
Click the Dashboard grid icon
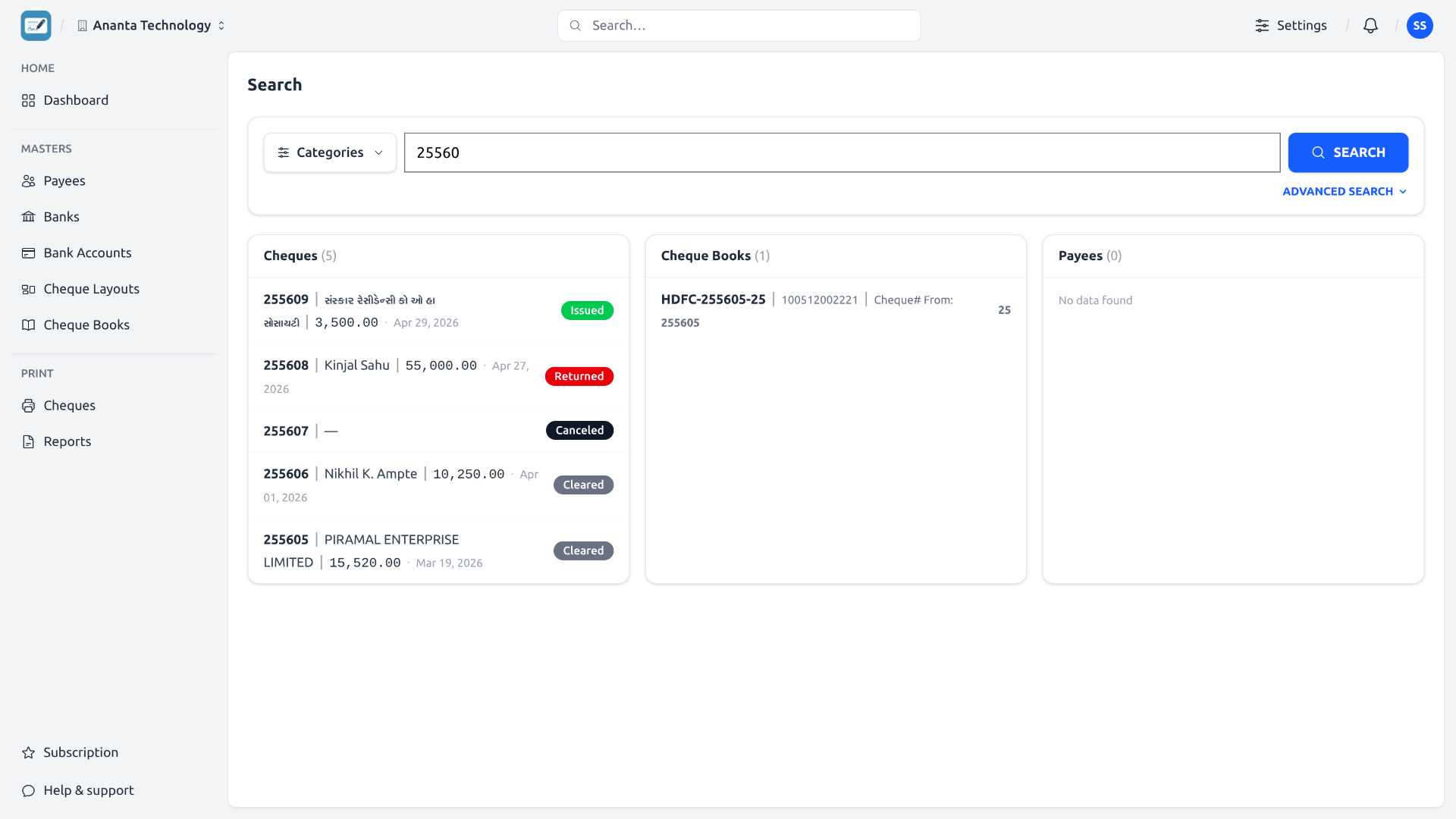(29, 100)
